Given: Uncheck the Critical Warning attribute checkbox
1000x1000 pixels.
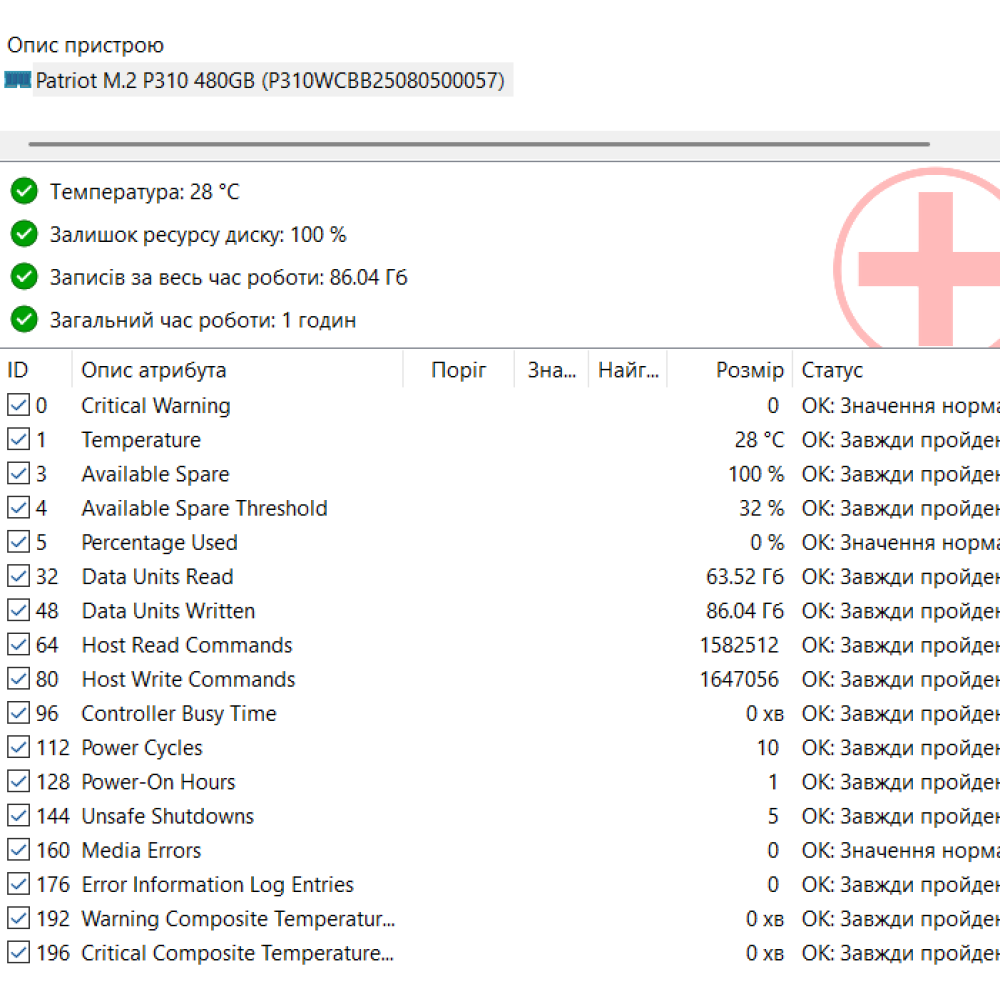Looking at the screenshot, I should tap(18, 406).
